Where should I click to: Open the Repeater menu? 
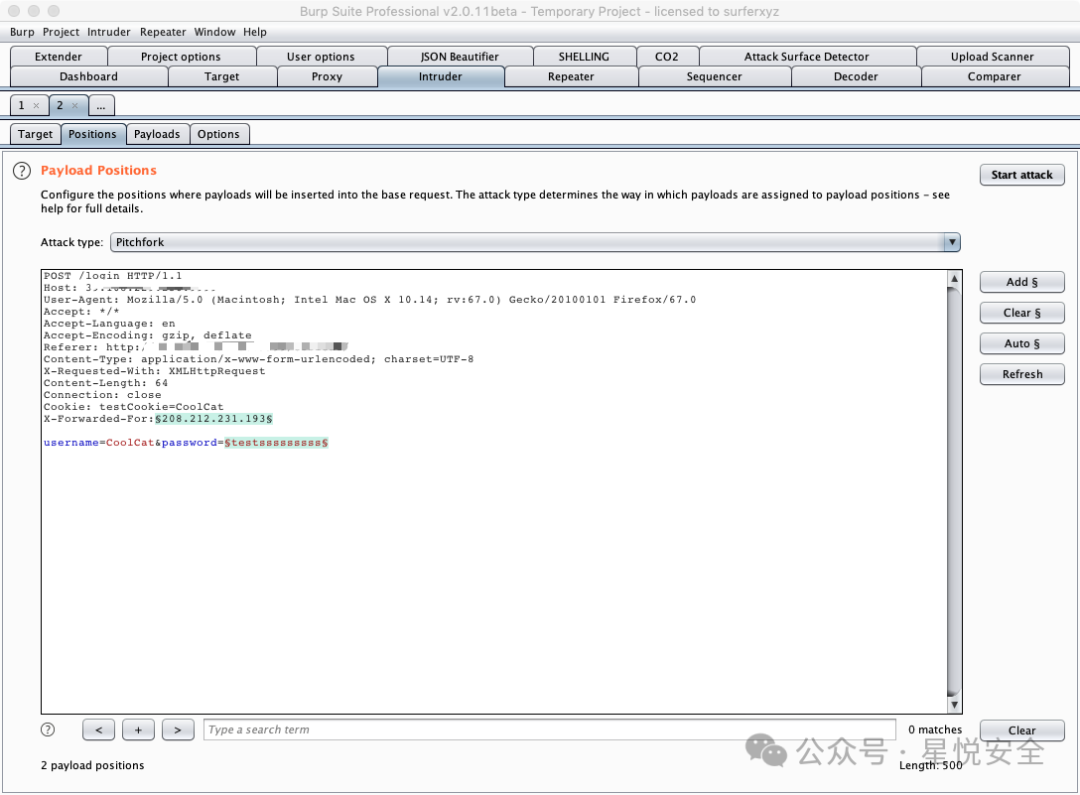point(163,32)
